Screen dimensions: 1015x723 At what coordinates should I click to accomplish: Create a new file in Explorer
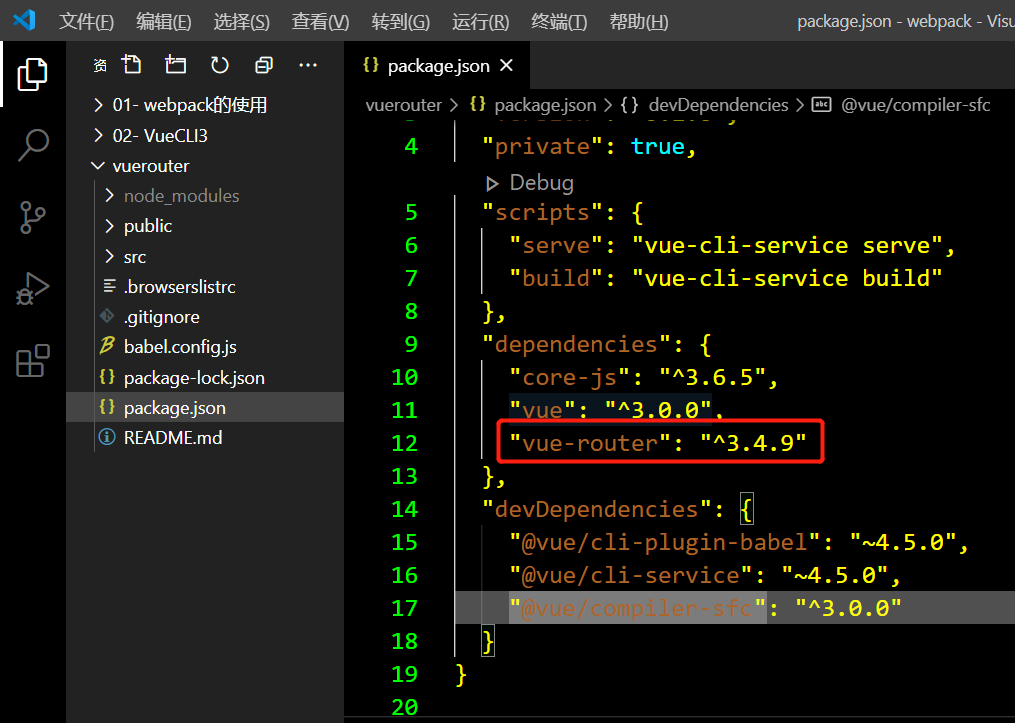pos(131,65)
